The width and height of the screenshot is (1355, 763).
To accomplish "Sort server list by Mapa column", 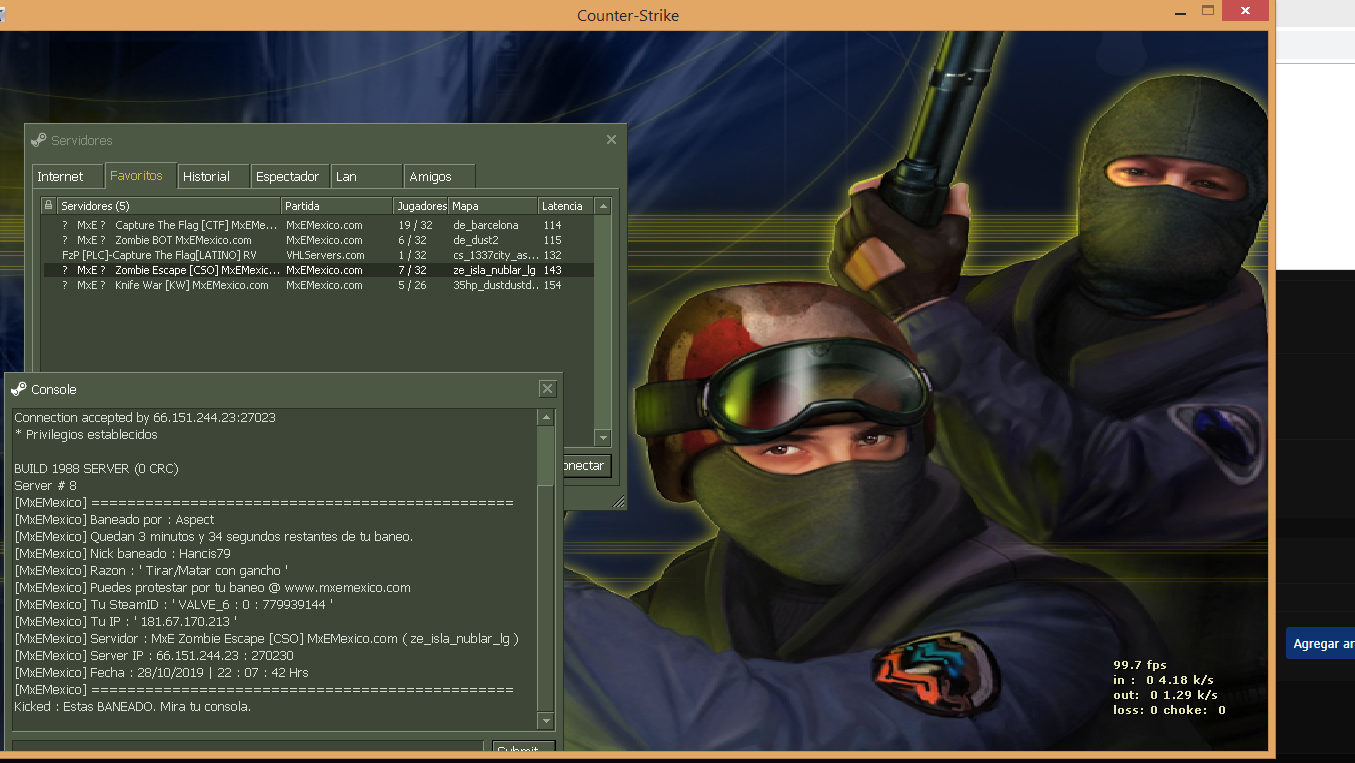I will pos(493,205).
